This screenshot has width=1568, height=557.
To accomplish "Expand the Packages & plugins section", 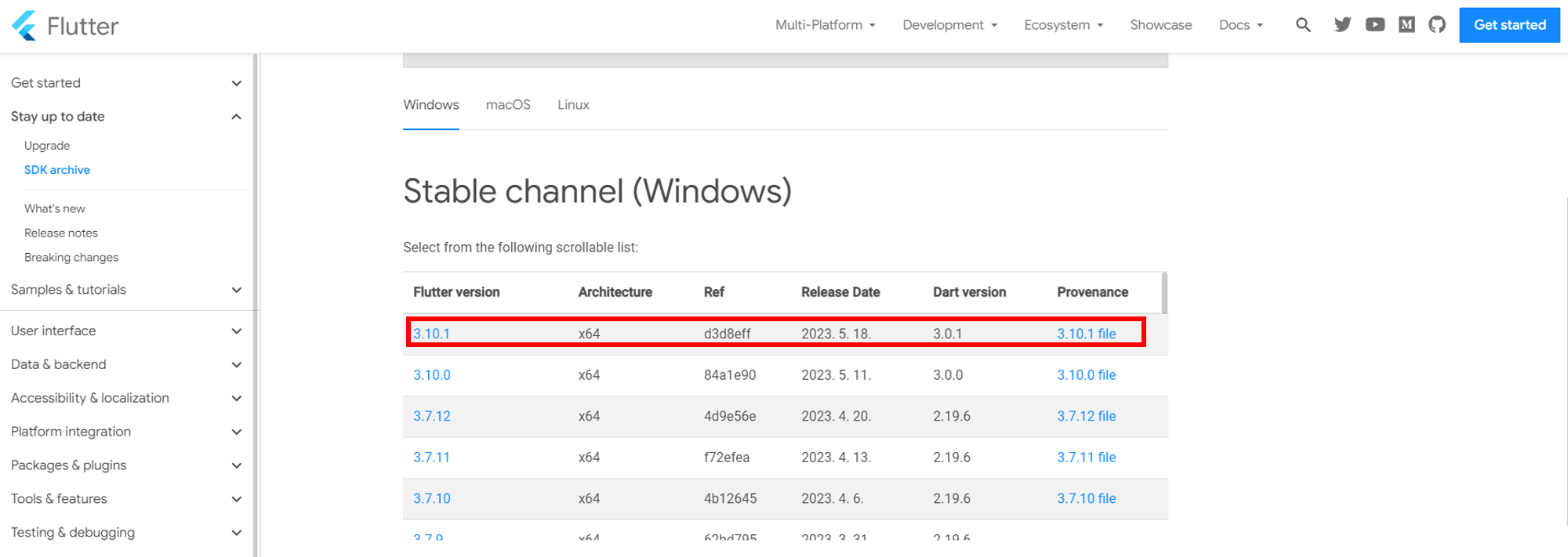I will coord(126,466).
